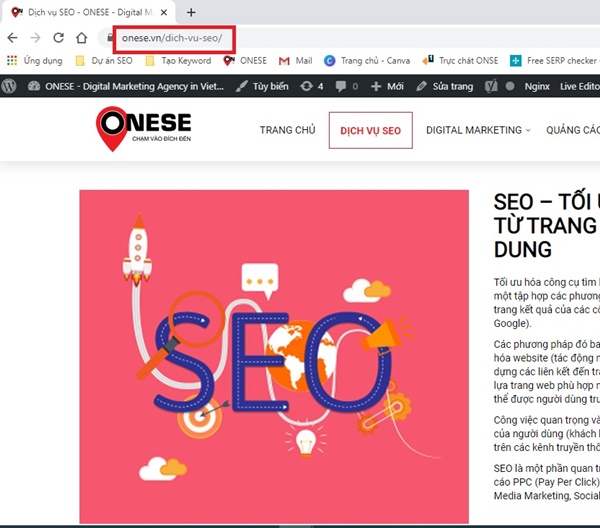Click the QUẢNG CÁO nav item

coord(573,130)
